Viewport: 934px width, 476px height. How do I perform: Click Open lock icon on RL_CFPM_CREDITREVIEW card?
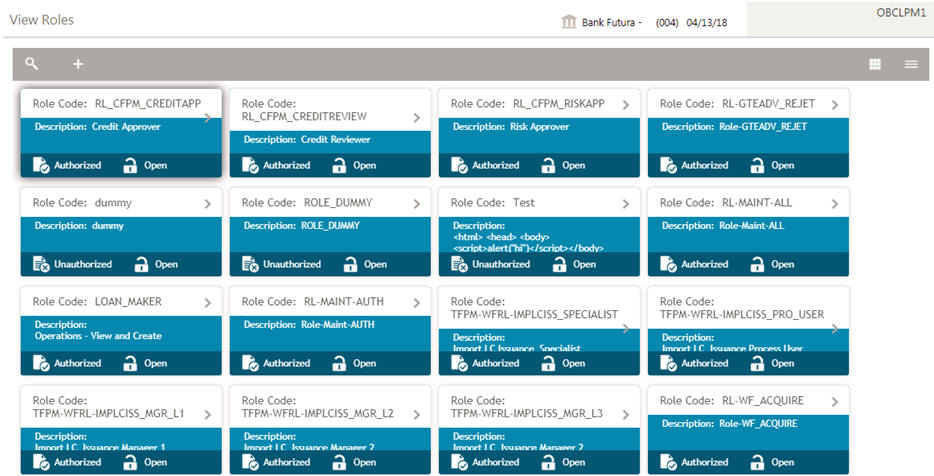339,165
